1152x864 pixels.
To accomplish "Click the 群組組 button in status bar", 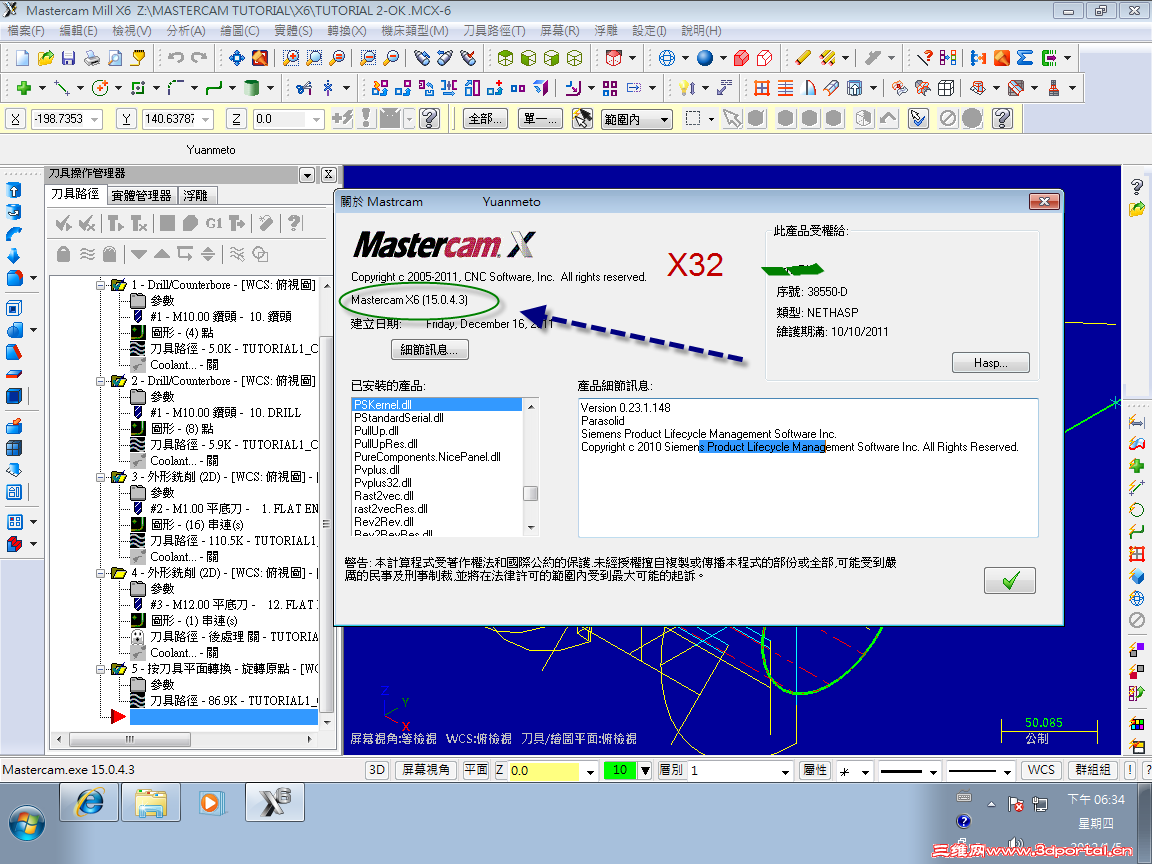I will [x=1092, y=770].
